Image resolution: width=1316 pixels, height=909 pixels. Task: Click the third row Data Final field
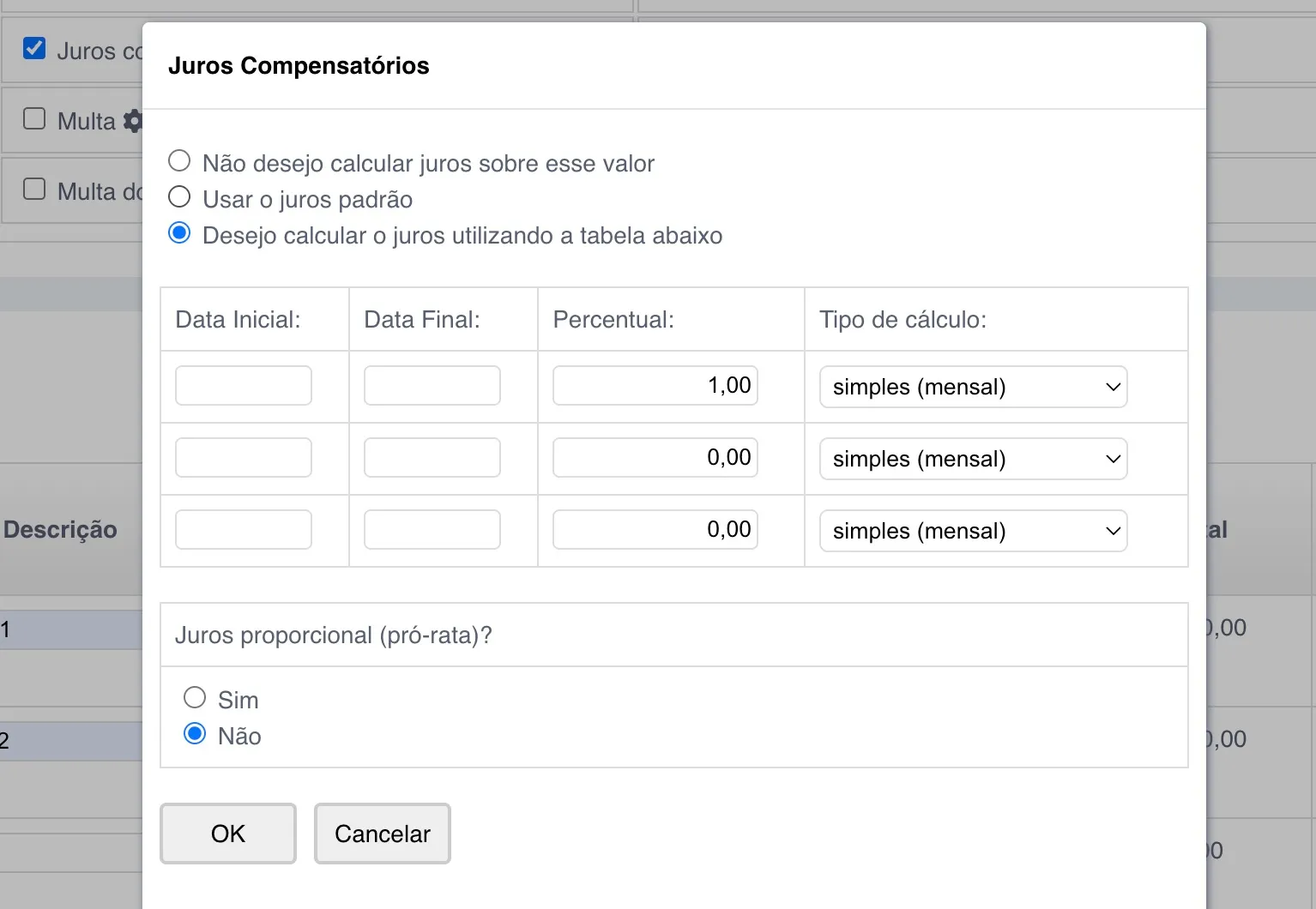[x=432, y=530]
